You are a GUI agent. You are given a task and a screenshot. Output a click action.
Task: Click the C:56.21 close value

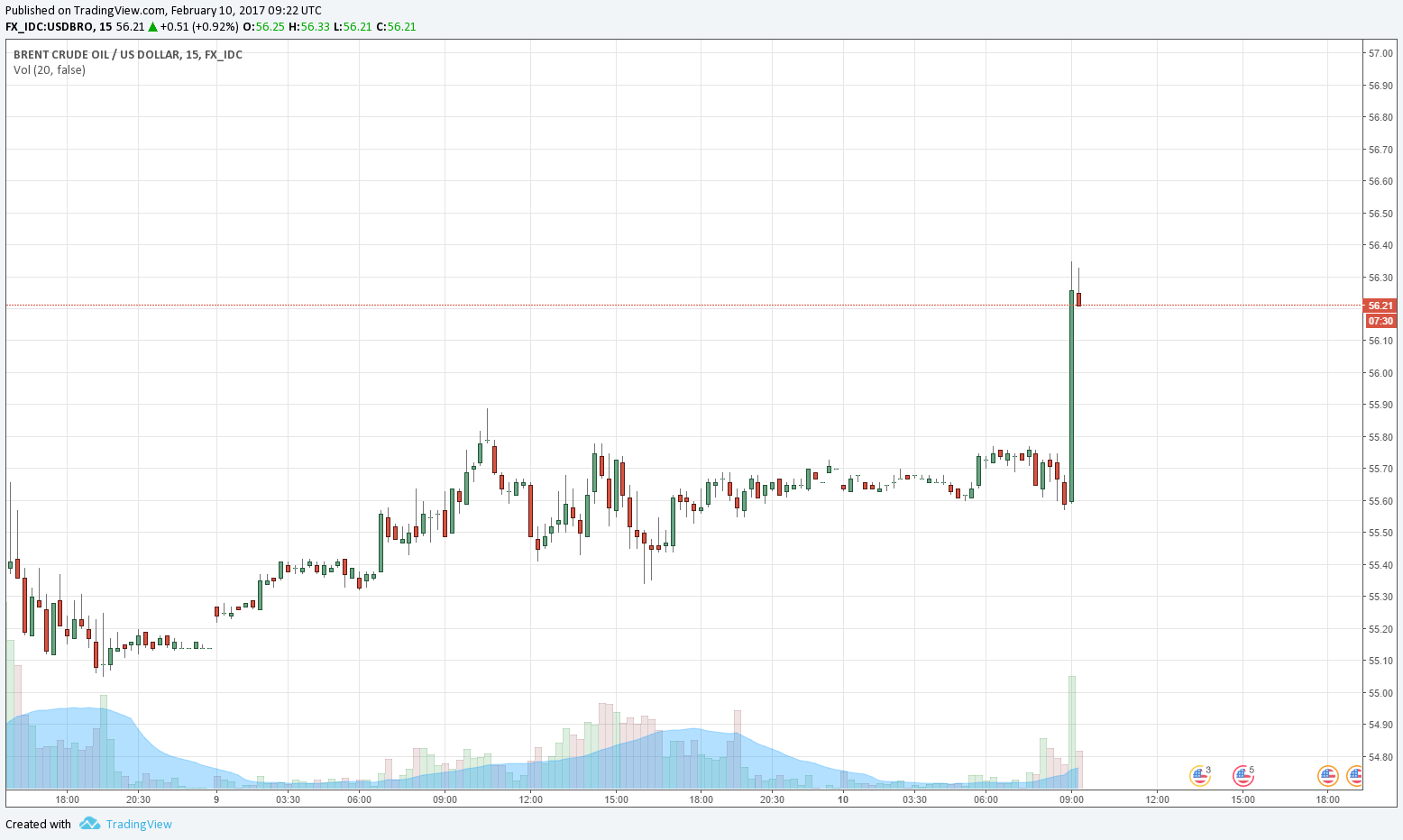397,26
